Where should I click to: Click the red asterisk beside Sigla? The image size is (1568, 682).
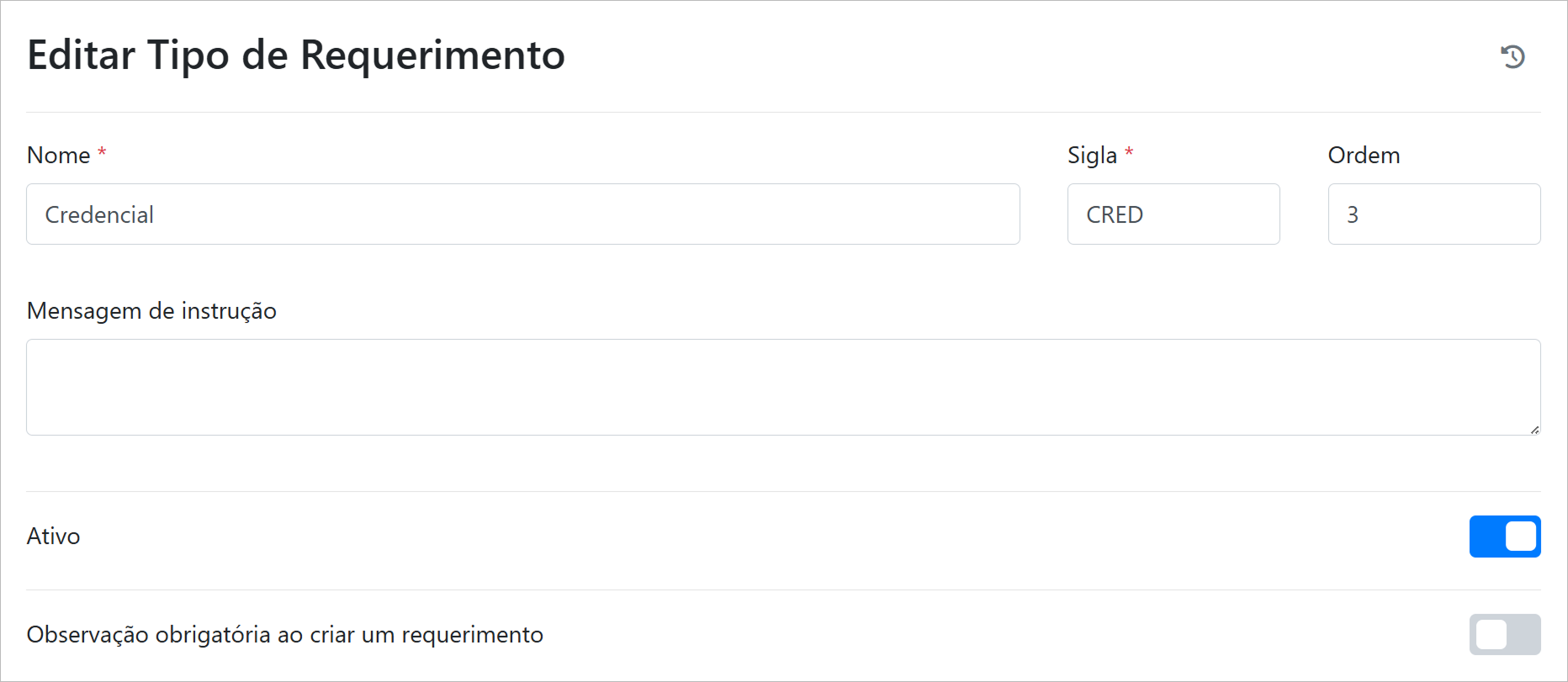tap(1129, 153)
